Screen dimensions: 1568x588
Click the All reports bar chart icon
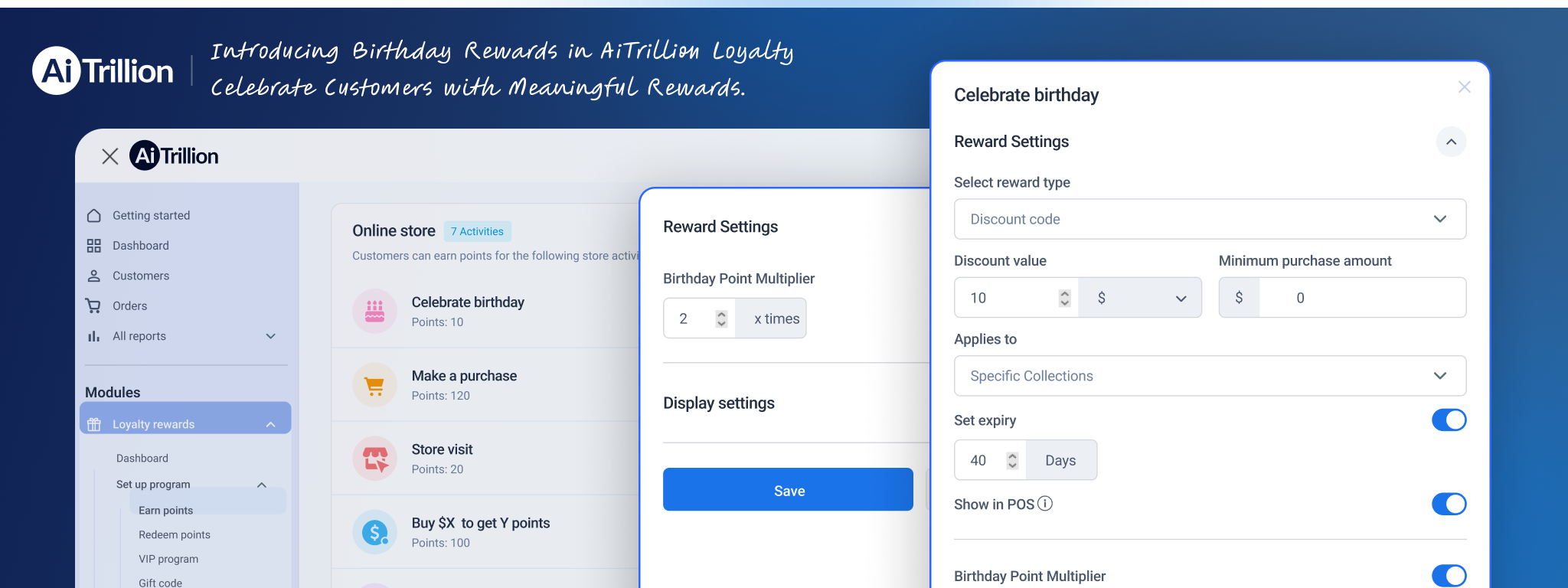94,336
